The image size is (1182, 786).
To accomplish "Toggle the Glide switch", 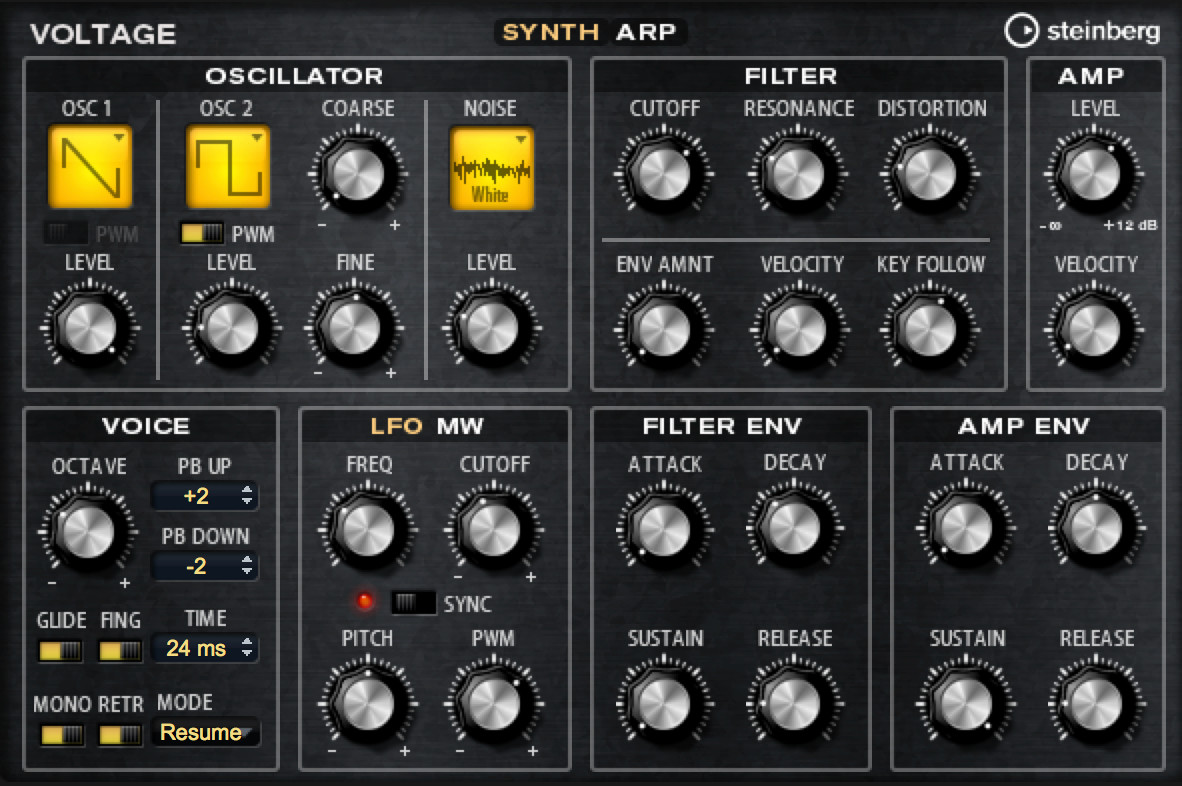I will pos(60,650).
